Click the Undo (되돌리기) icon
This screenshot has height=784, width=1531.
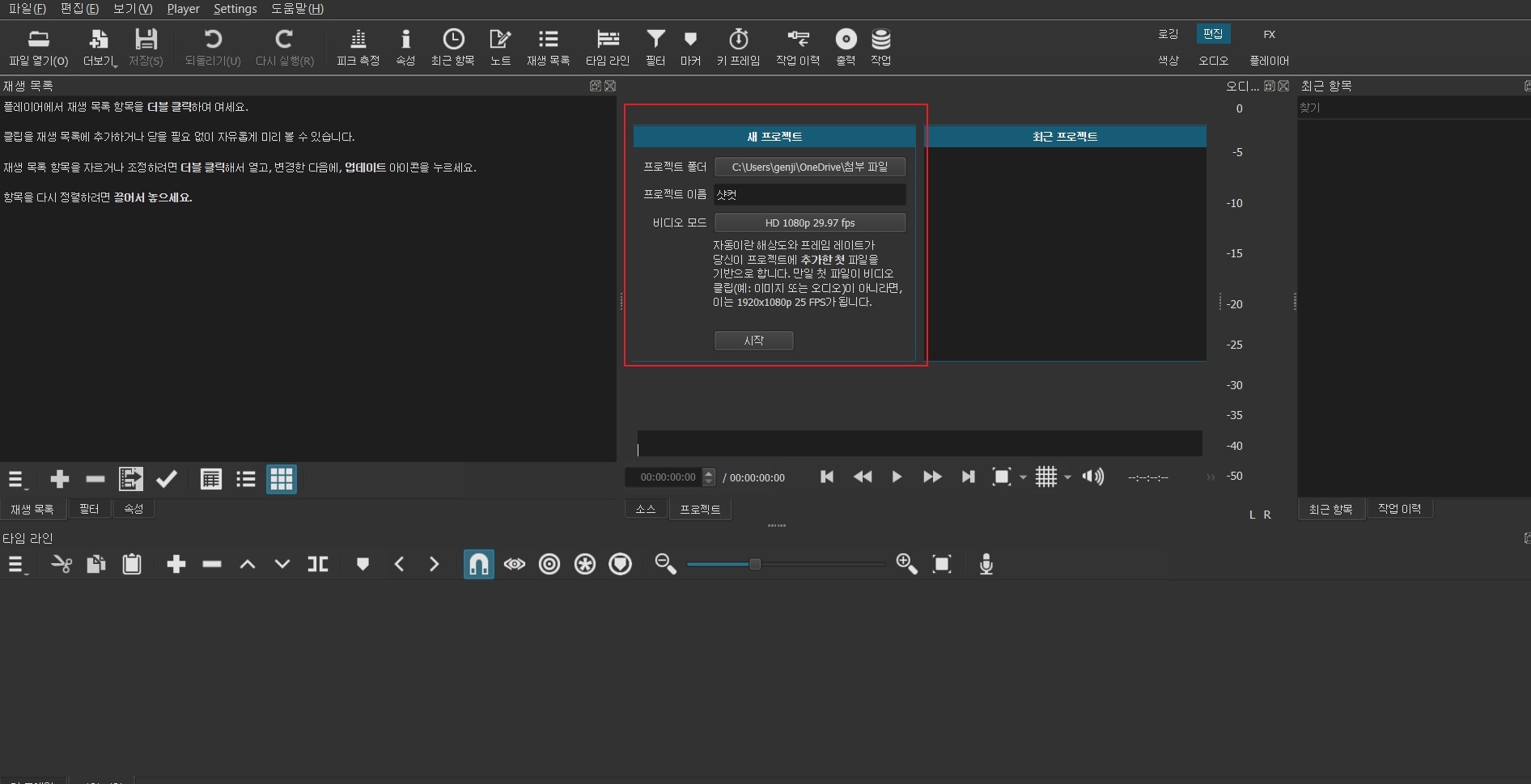coord(213,48)
